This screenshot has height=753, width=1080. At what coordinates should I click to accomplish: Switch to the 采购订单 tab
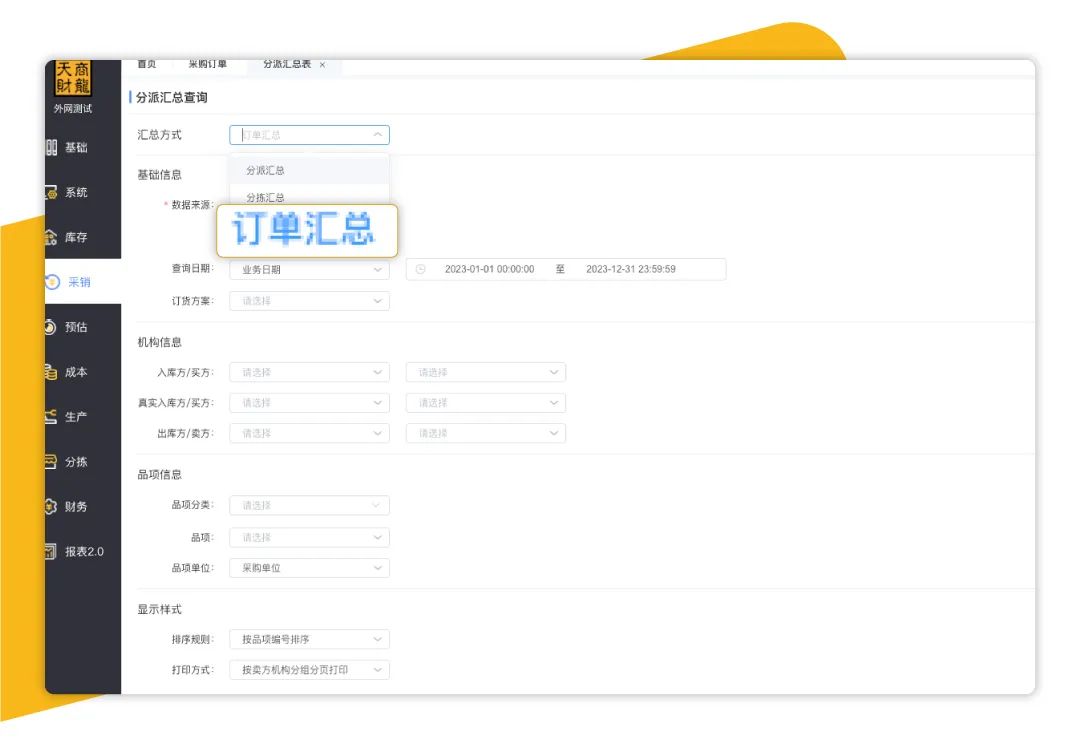pos(207,64)
